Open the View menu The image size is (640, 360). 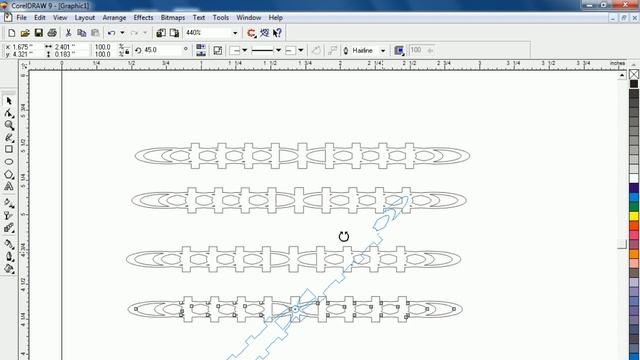pos(60,18)
